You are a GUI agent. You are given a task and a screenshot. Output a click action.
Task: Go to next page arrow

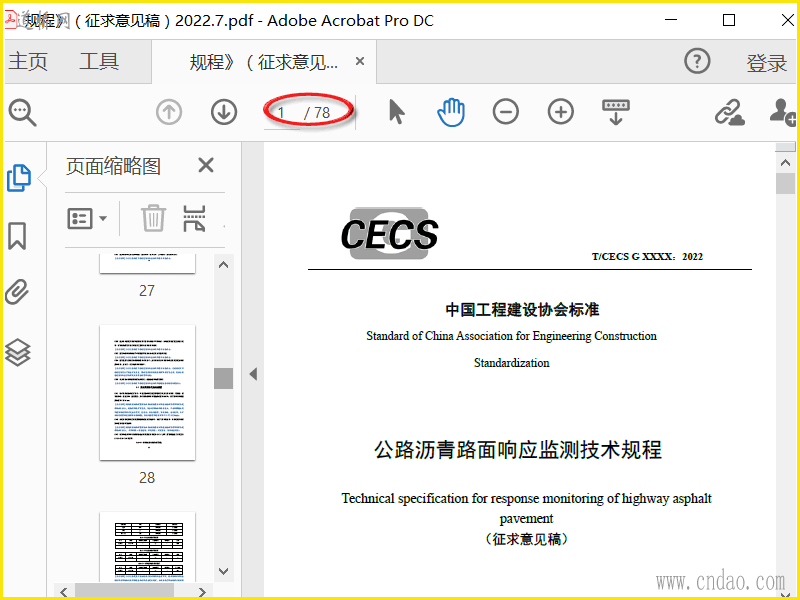tap(224, 112)
